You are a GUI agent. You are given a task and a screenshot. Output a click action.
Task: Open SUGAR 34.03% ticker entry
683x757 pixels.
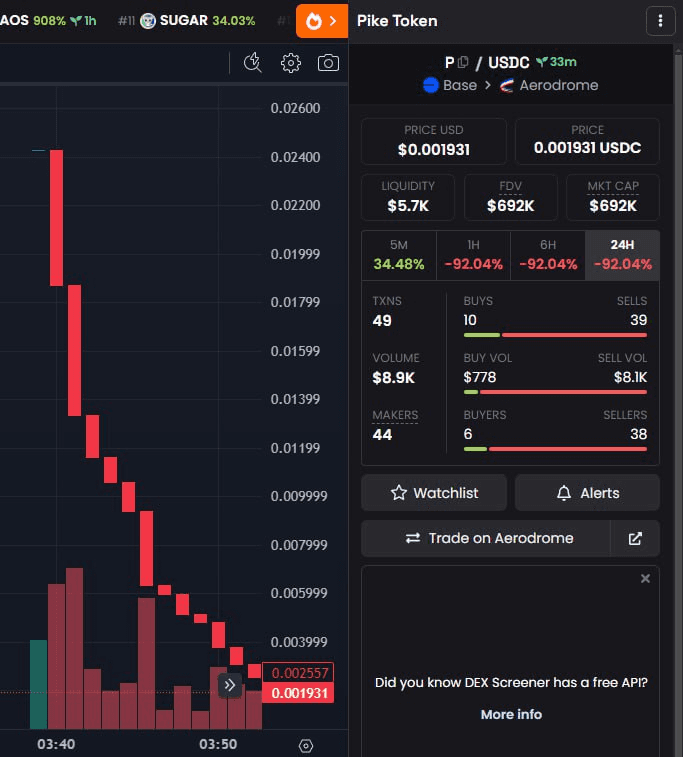pyautogui.click(x=188, y=21)
